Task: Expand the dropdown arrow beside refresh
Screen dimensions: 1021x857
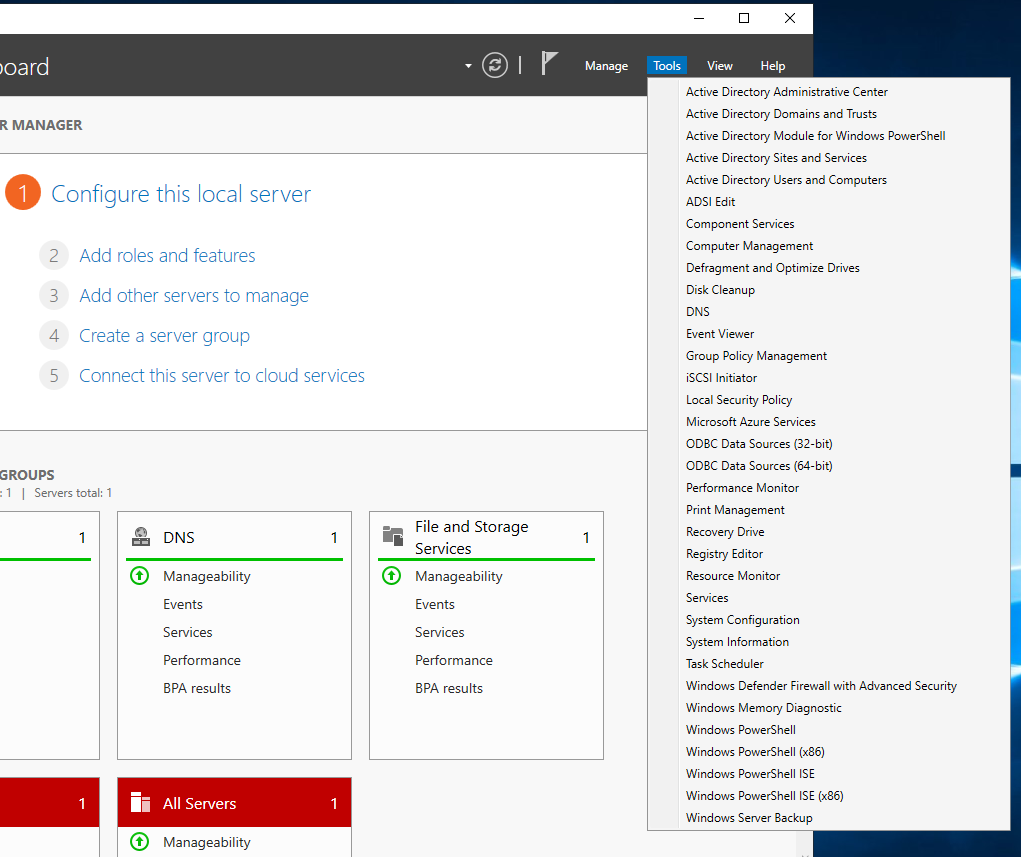Action: (468, 66)
